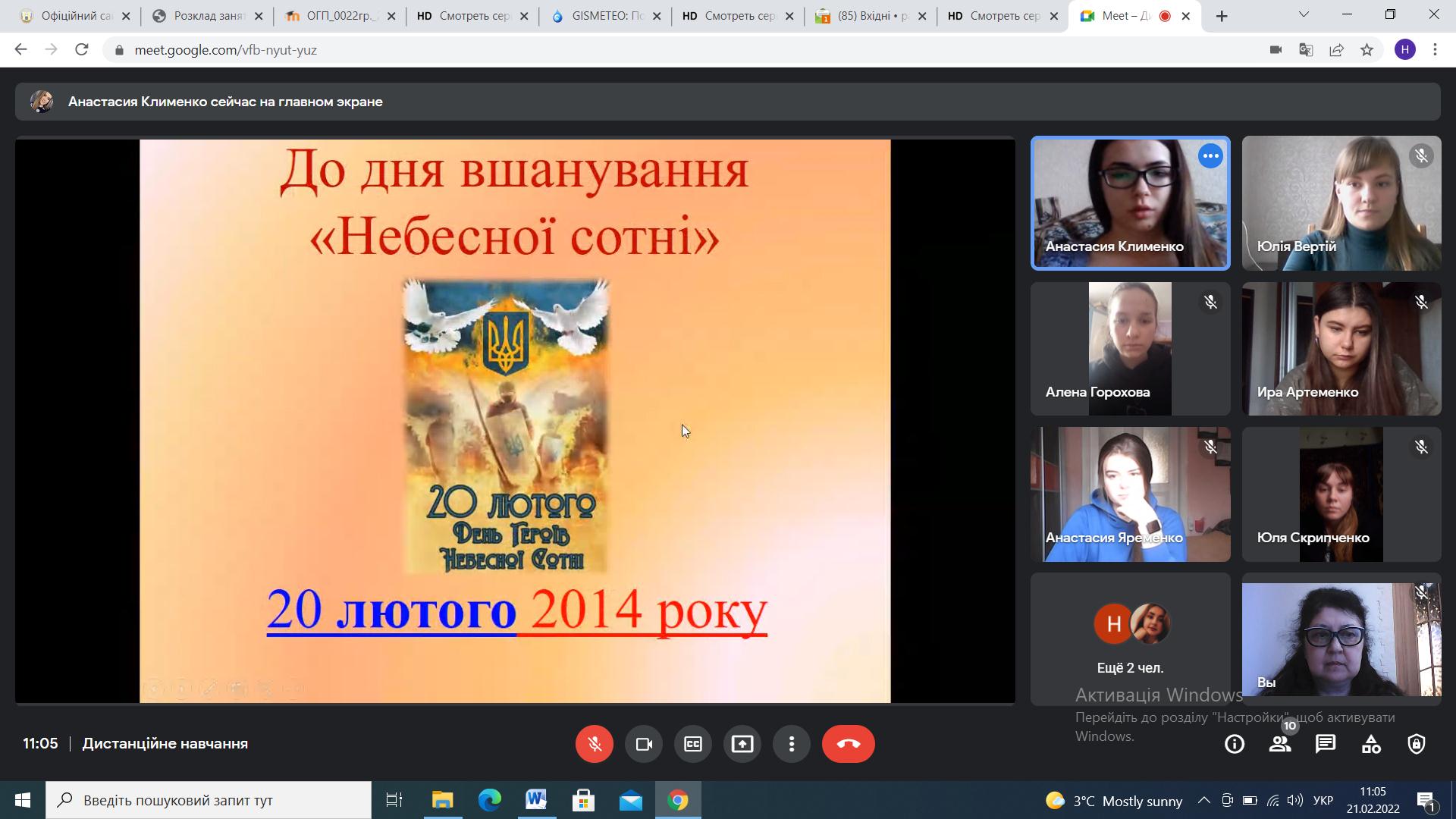Viewport: 1456px width, 819px height.
Task: Open Microsoft Edge from taskbar
Action: pyautogui.click(x=489, y=800)
